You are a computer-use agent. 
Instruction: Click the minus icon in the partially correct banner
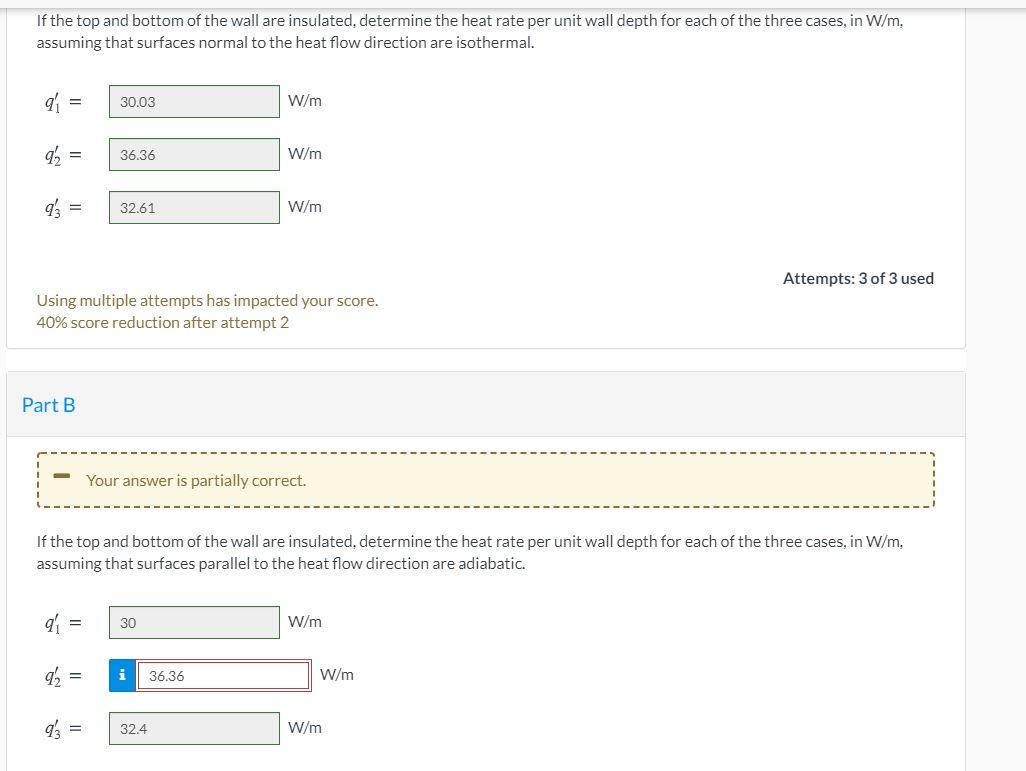(x=62, y=476)
